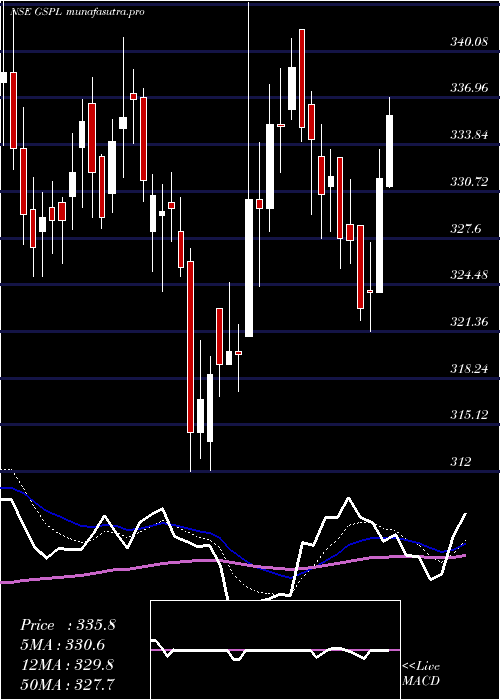Image resolution: width=500 pixels, height=700 pixels.
Task: Click inside the Live MACD mini chart
Action: pos(275,650)
